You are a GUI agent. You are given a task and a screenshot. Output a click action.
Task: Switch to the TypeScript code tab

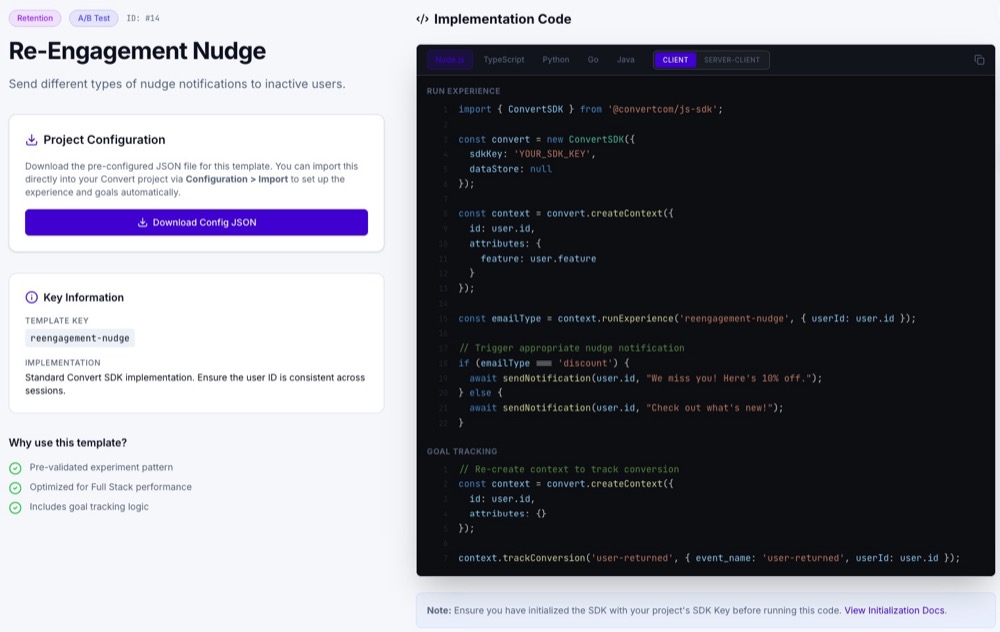pyautogui.click(x=504, y=60)
